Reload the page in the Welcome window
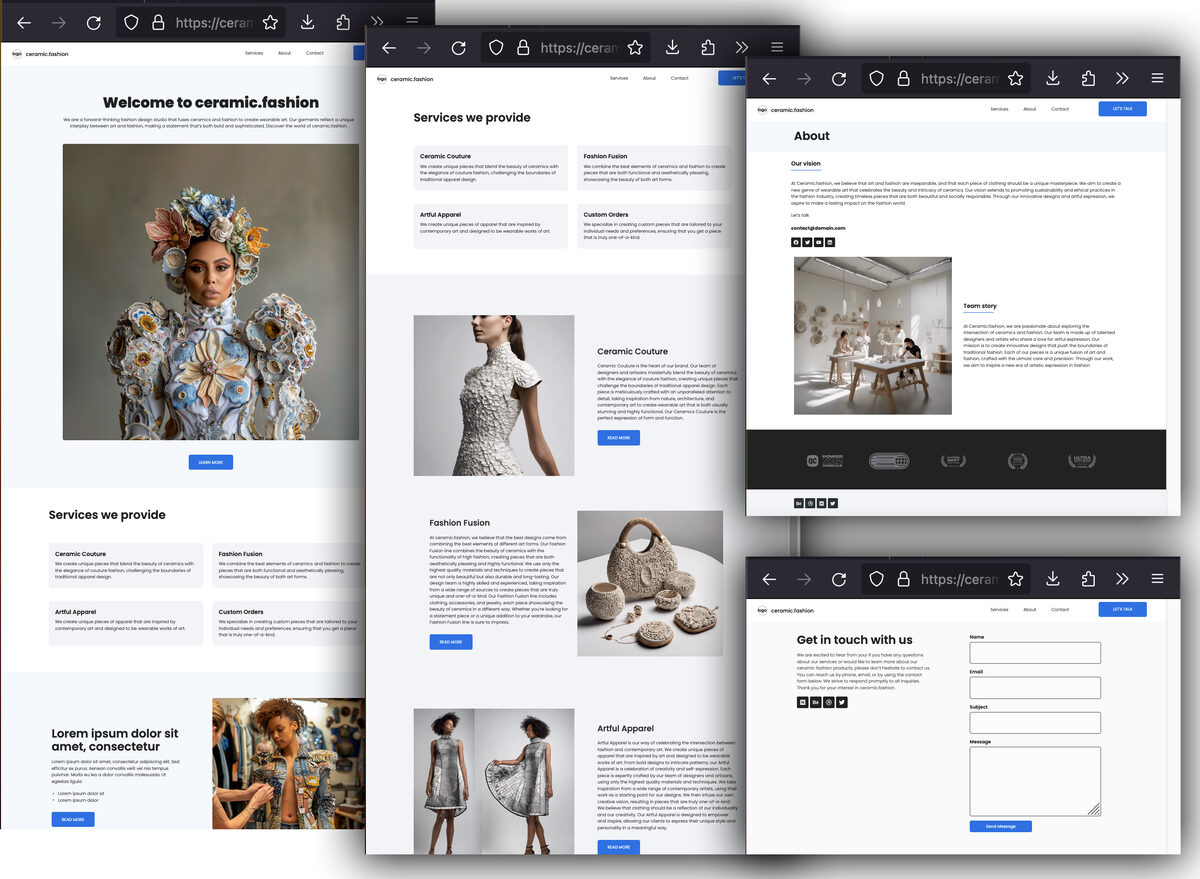This screenshot has height=879, width=1200. tap(93, 22)
